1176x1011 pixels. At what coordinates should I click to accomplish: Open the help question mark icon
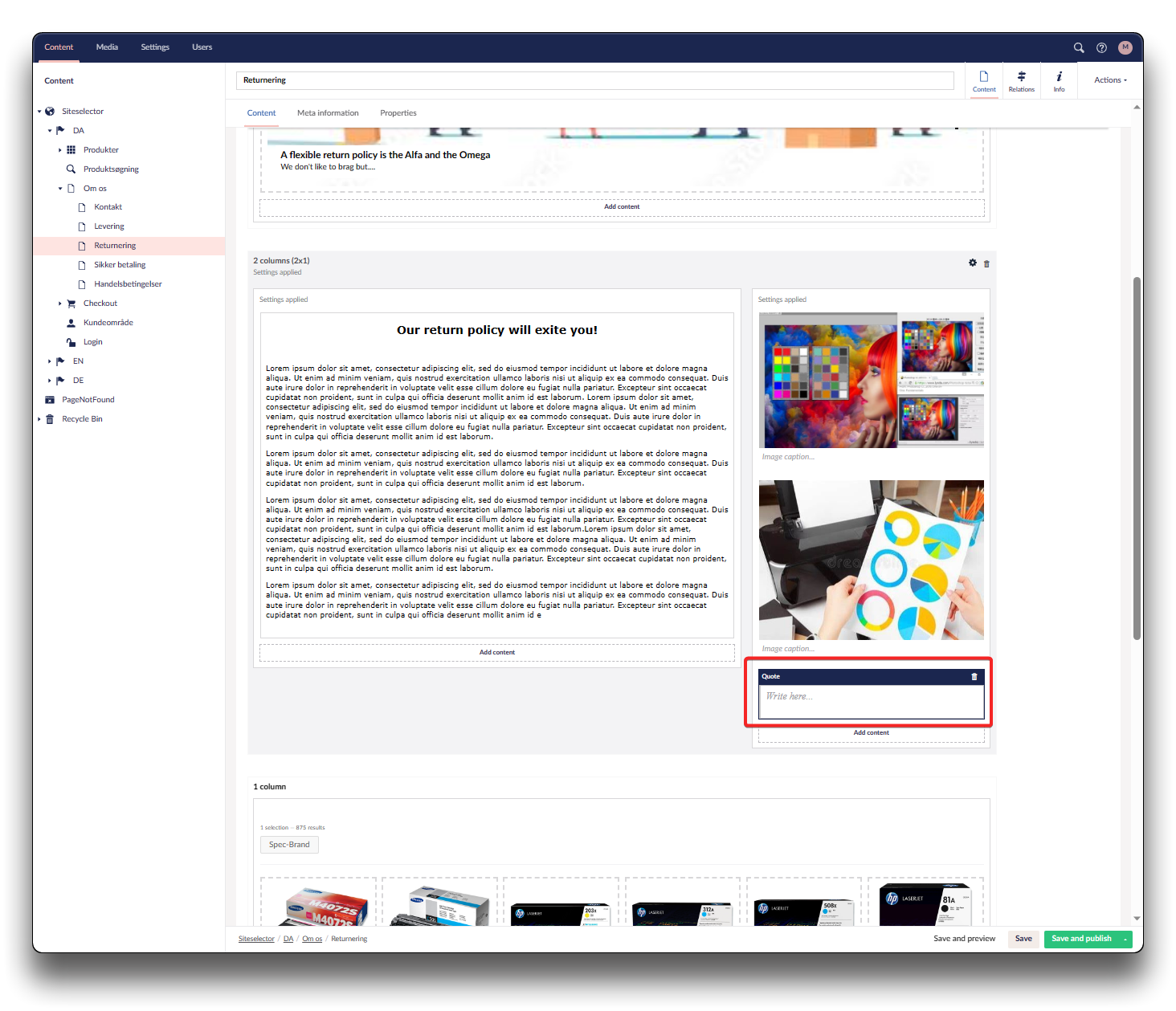click(x=1101, y=47)
